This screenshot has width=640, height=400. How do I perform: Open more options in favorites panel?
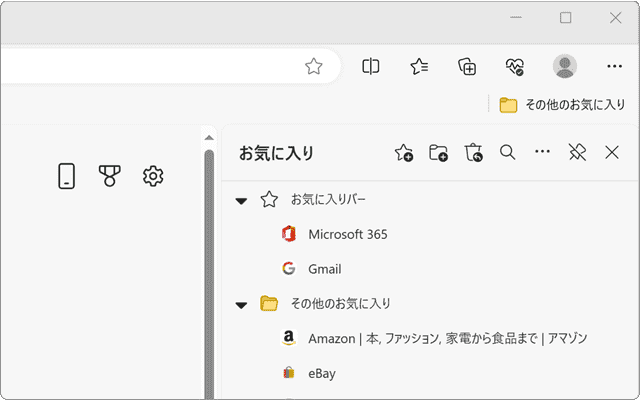coord(542,152)
